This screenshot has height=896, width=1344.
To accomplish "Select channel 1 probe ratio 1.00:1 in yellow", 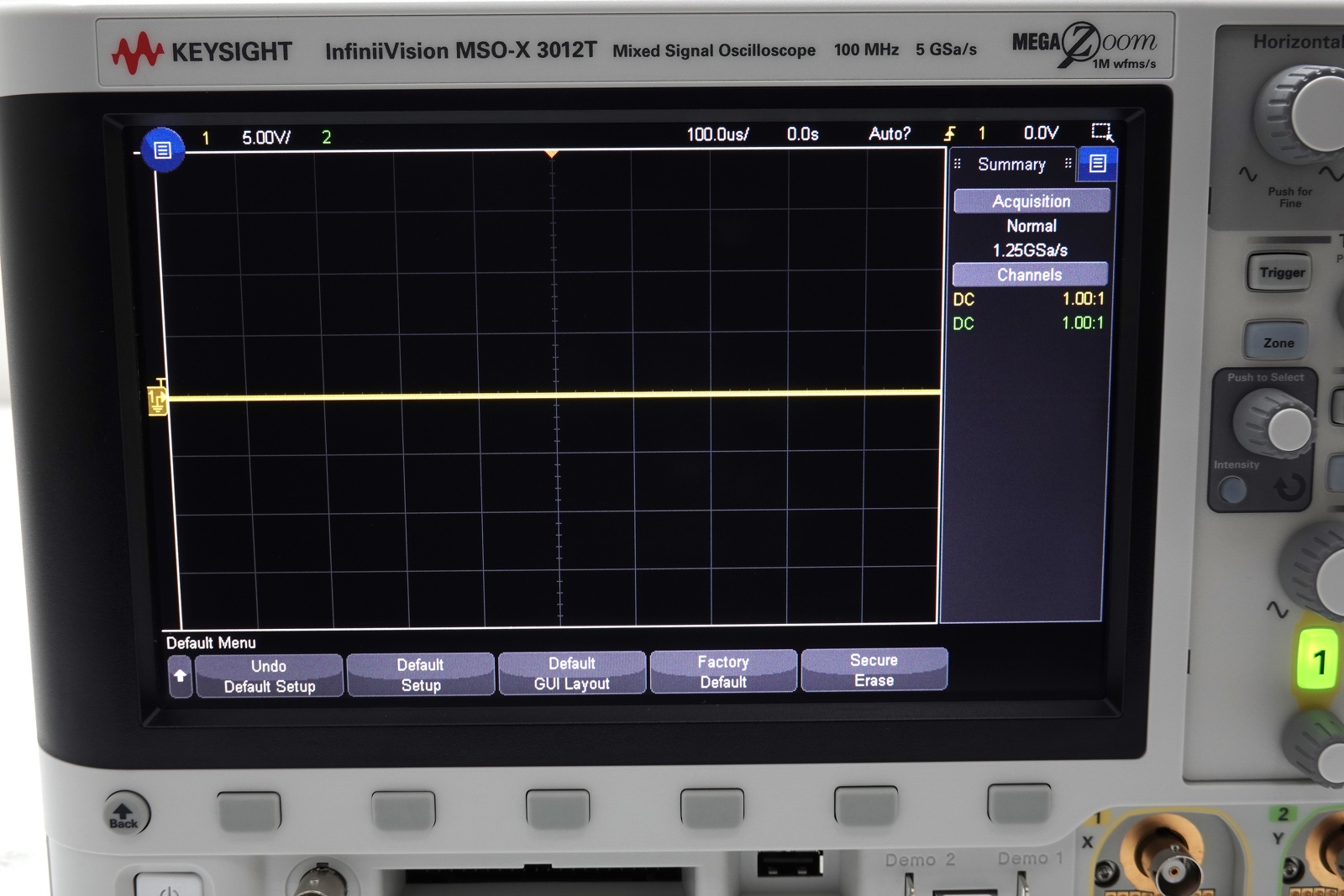I will (x=1083, y=298).
